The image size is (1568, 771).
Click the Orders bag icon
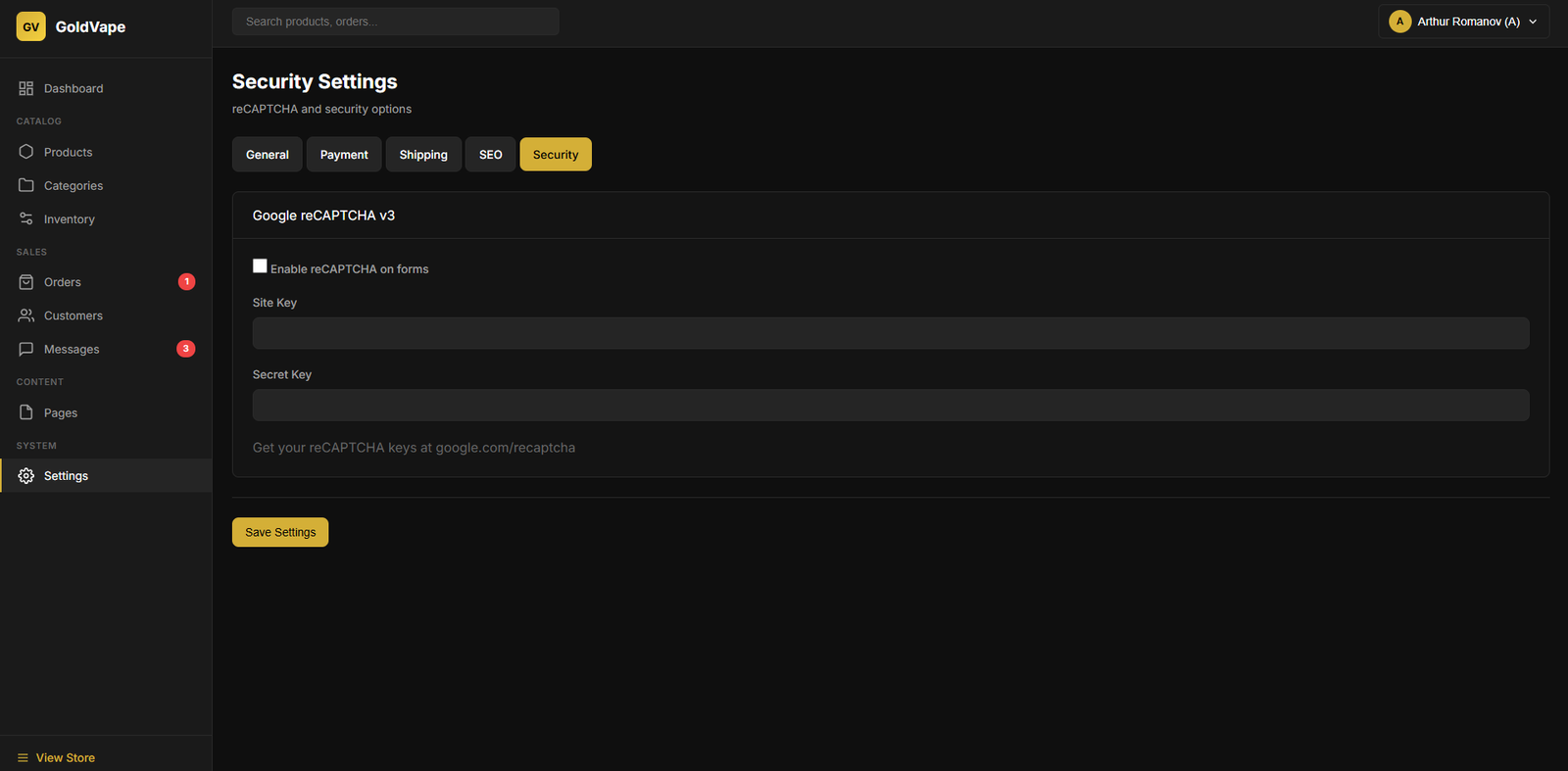coord(26,282)
